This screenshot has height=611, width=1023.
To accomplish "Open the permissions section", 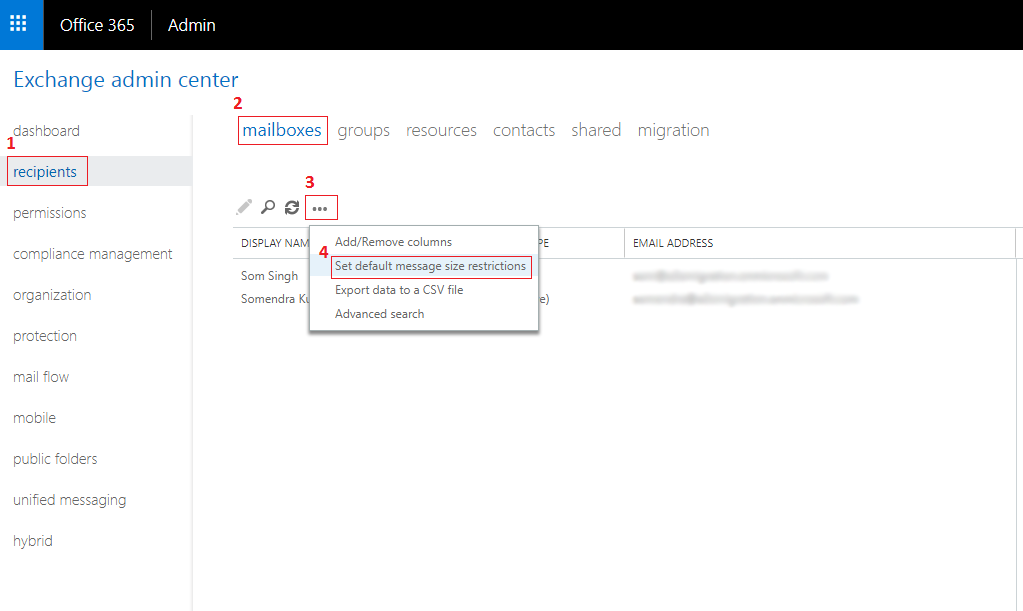I will tap(49, 212).
